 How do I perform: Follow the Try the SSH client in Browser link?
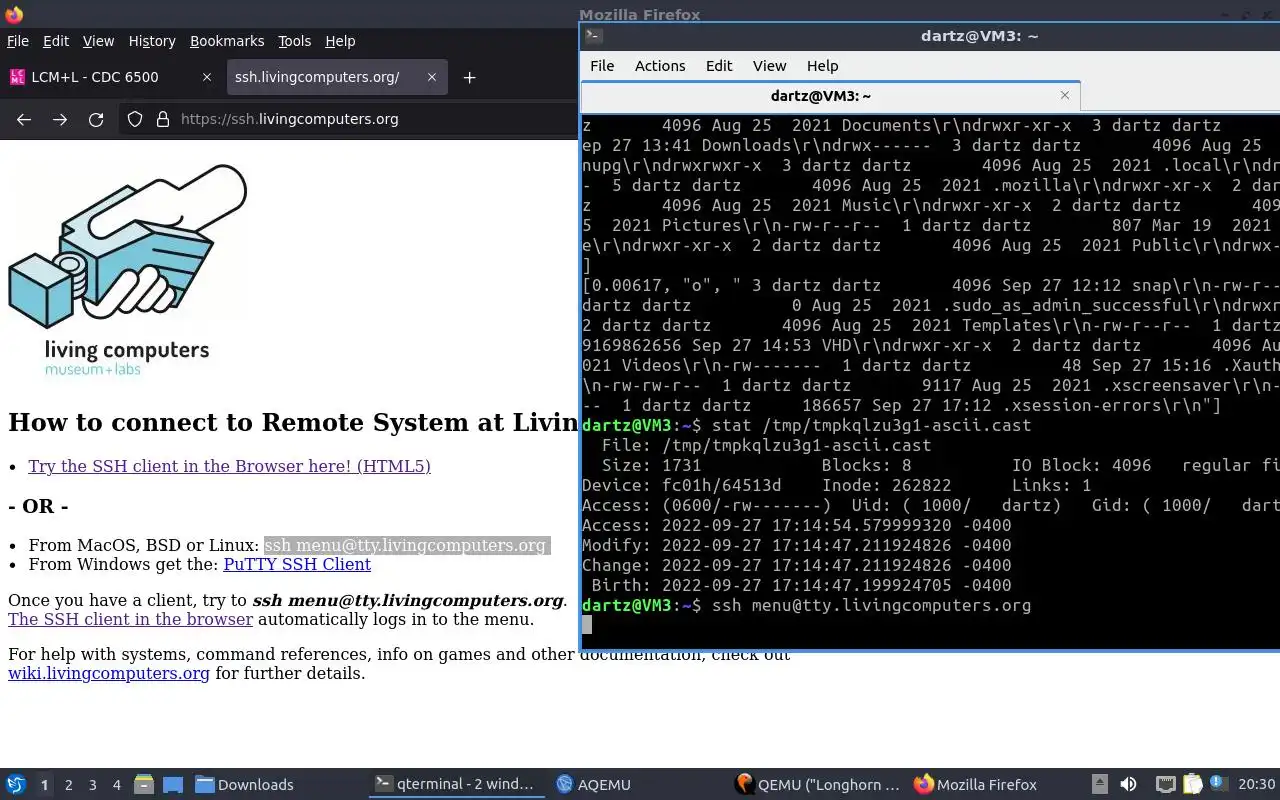(x=229, y=466)
